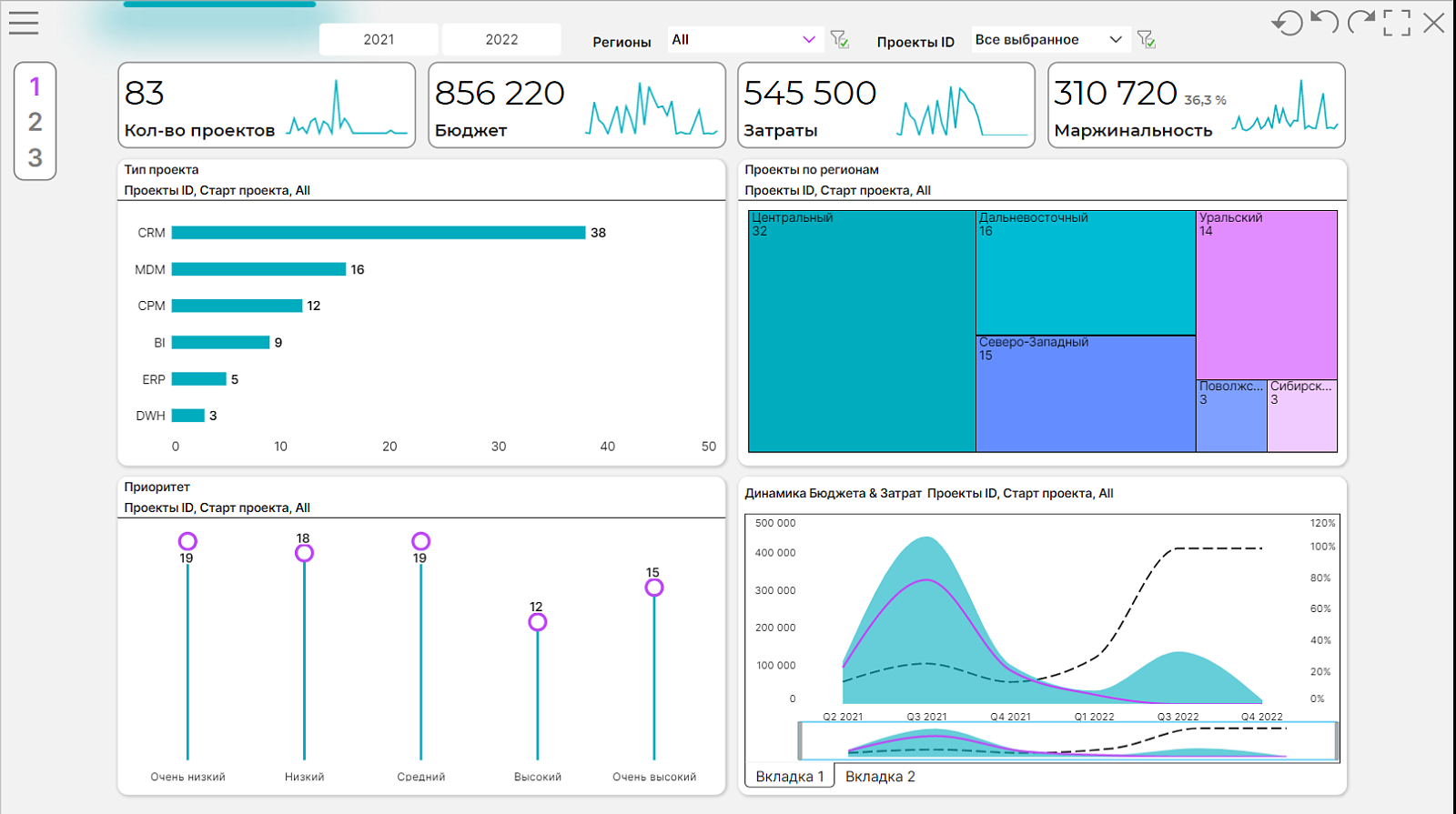Viewport: 1456px width, 814px height.
Task: Go to page 3 in the side navigator
Action: (x=35, y=157)
